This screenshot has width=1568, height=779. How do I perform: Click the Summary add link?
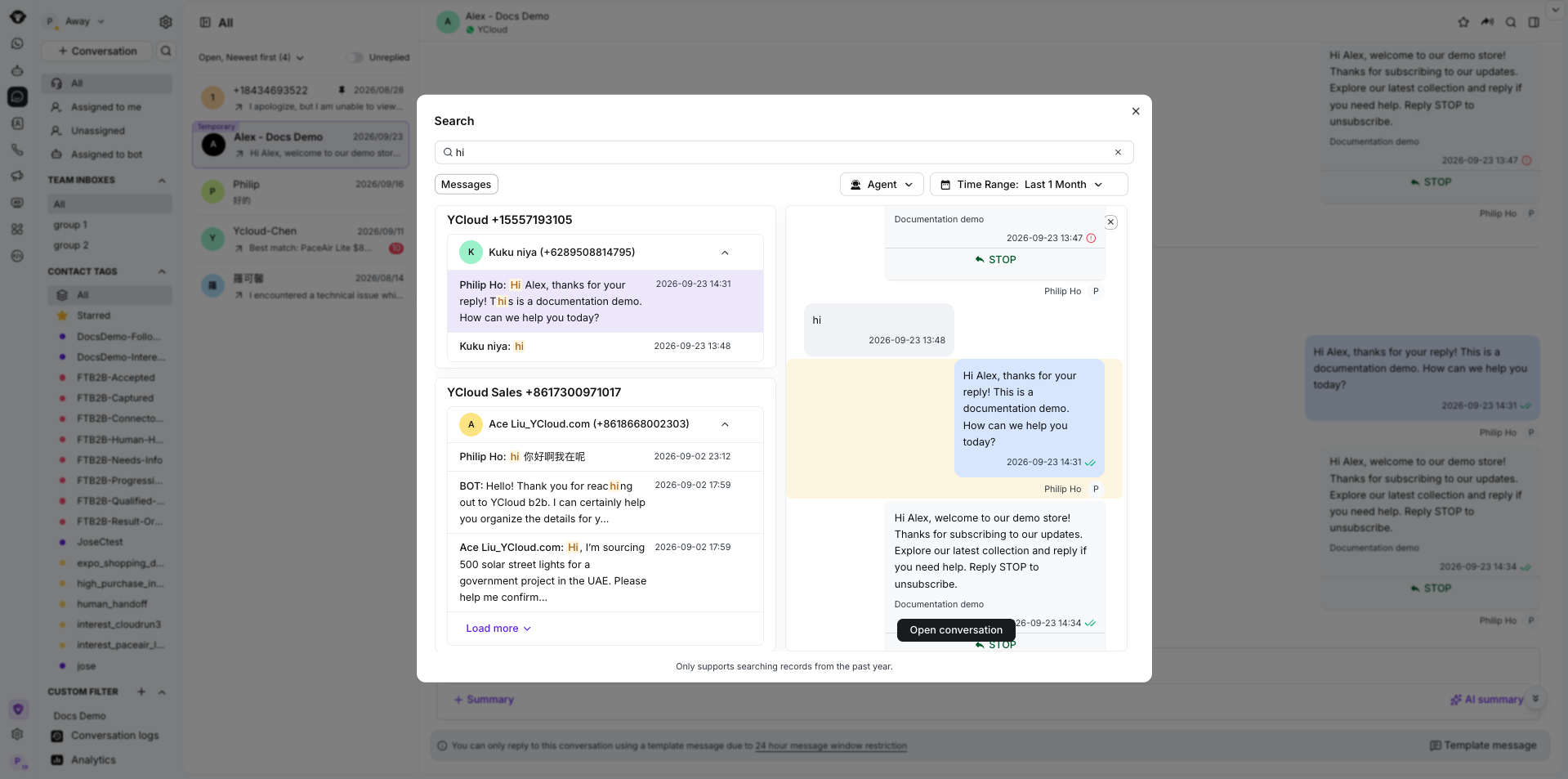point(484,700)
